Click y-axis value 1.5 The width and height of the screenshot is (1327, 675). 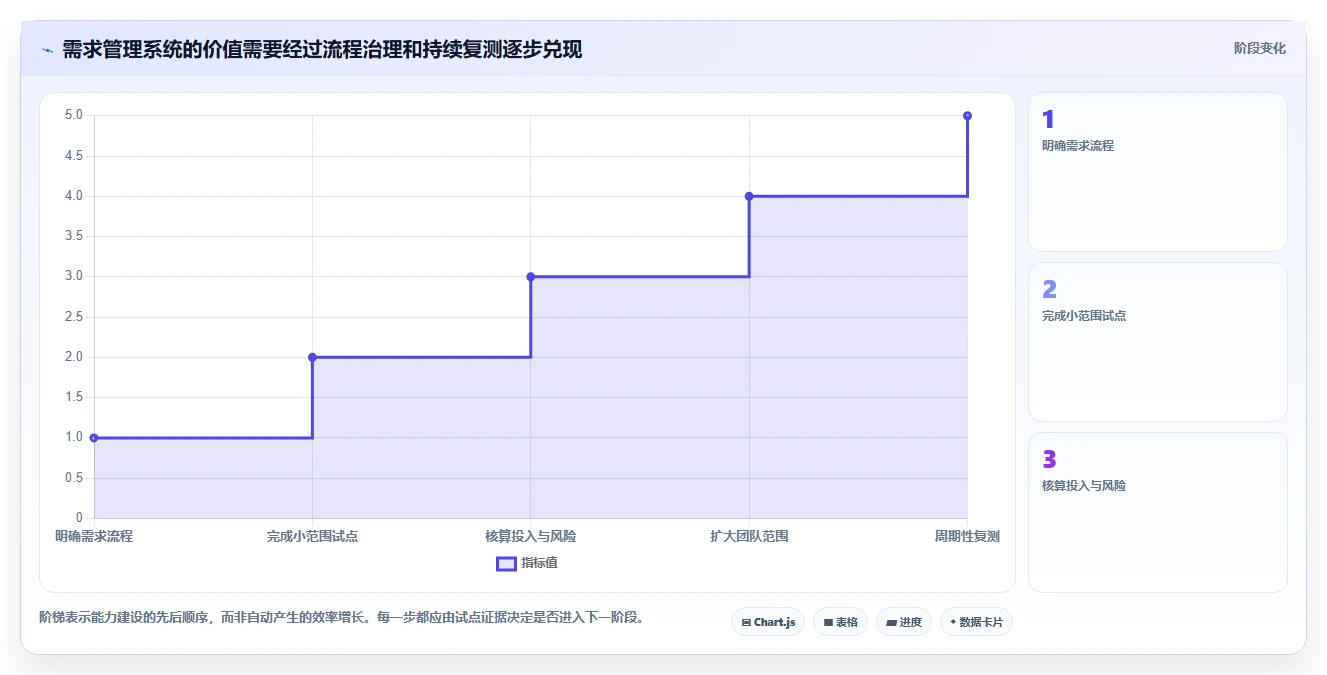(74, 397)
